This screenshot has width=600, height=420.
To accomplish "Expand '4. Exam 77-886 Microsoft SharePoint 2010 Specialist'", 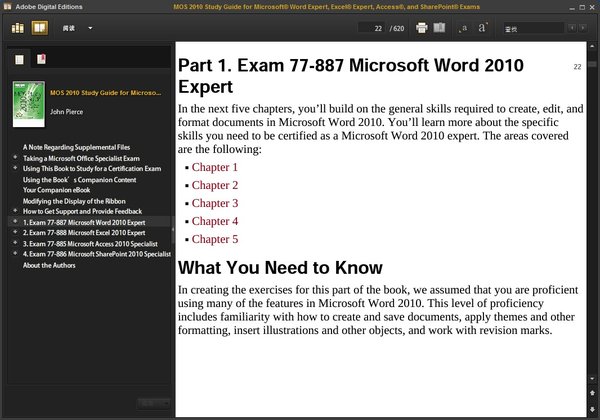I will coord(14,254).
